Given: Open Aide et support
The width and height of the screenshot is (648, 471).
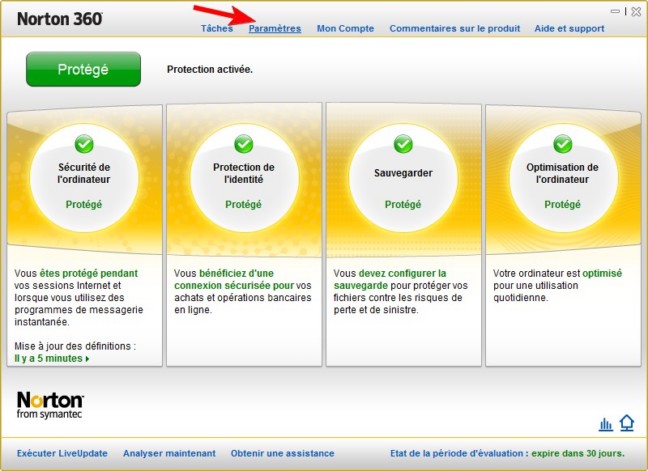Looking at the screenshot, I should coord(569,29).
